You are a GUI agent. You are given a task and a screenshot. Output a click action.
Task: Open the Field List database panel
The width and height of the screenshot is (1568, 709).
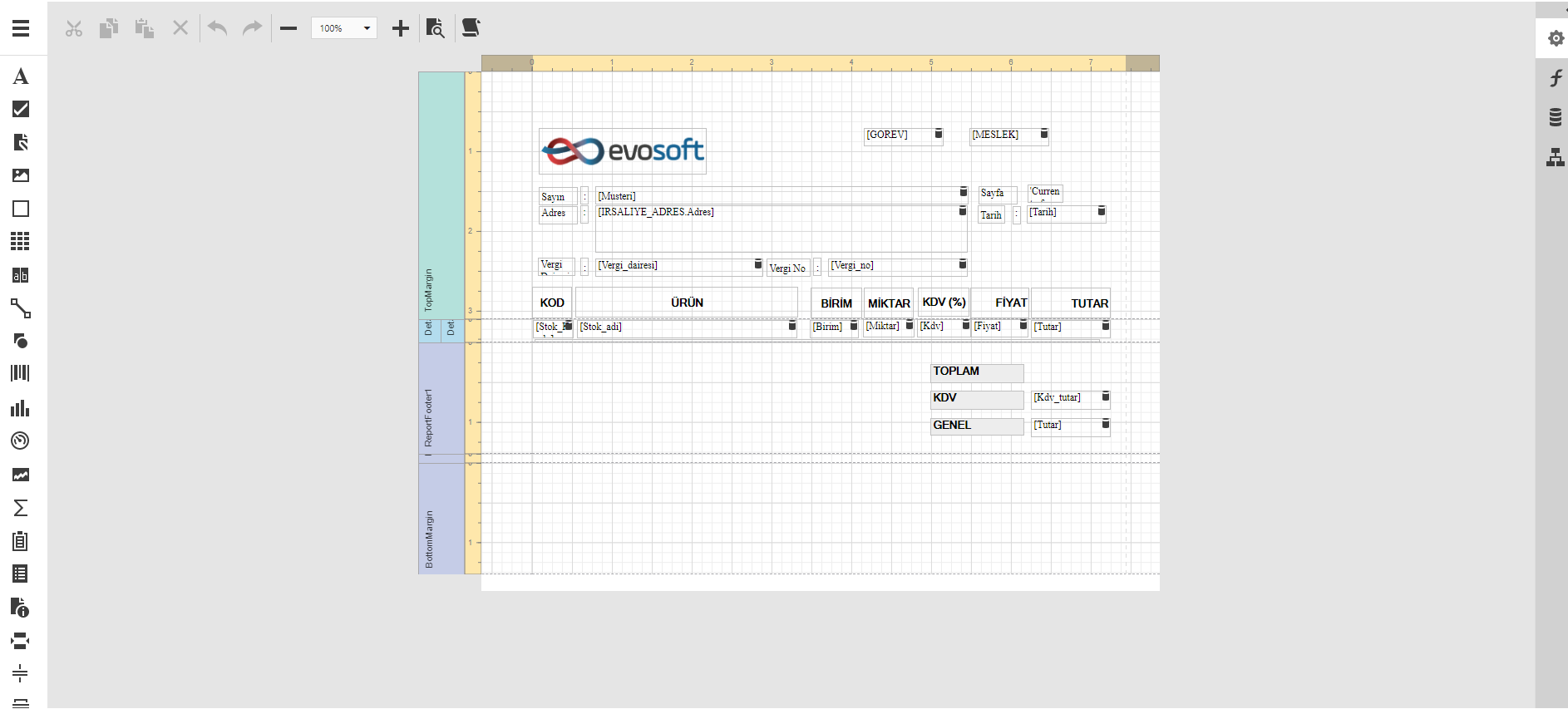coord(1555,117)
